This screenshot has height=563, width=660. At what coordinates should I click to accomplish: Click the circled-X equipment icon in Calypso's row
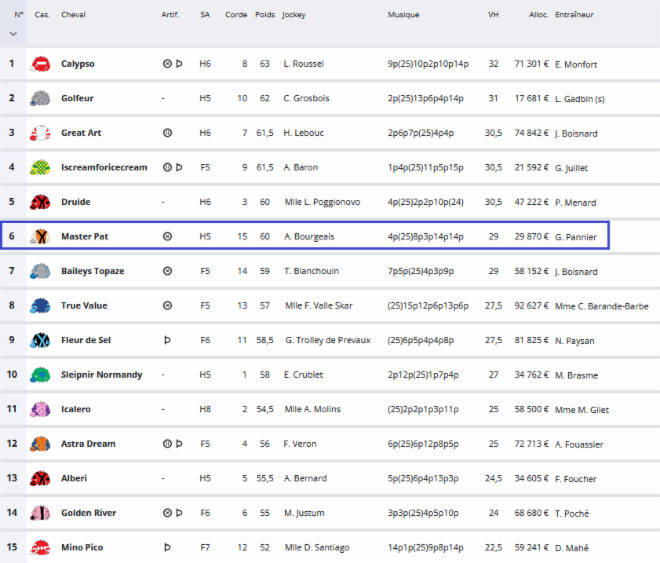pos(167,64)
